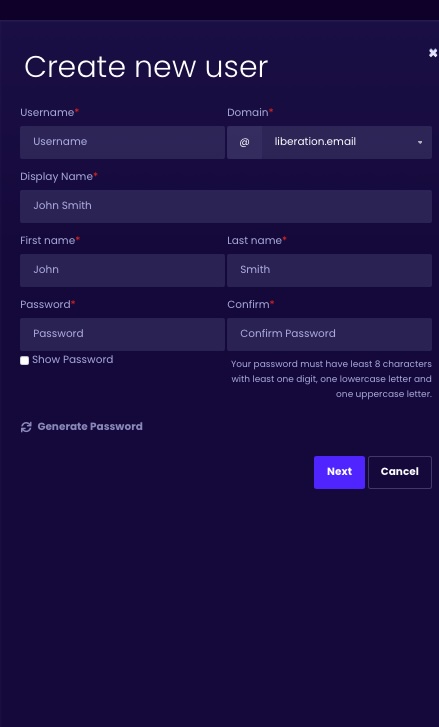Open the liberation.email domain selector

coord(347,142)
